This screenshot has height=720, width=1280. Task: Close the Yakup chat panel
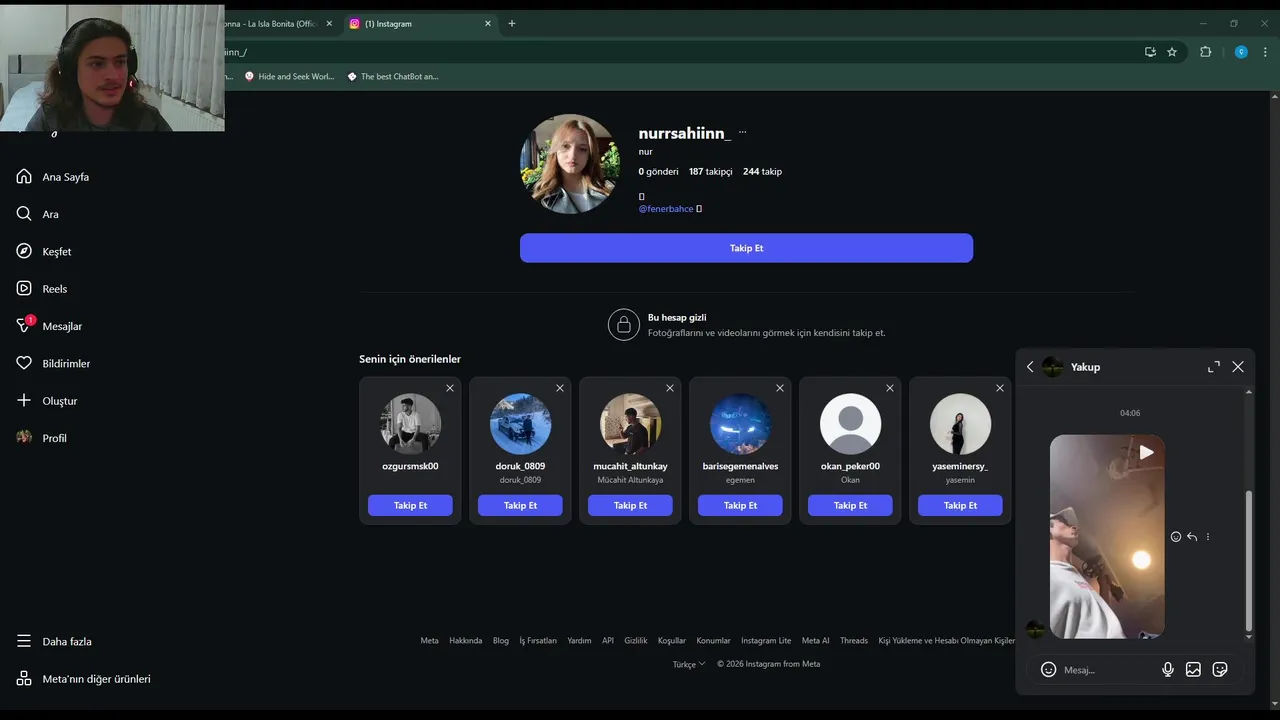coord(1238,367)
